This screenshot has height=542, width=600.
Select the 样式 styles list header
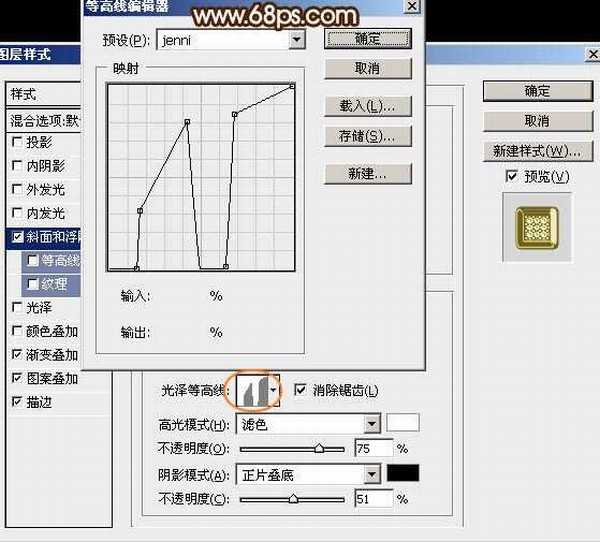click(x=44, y=94)
